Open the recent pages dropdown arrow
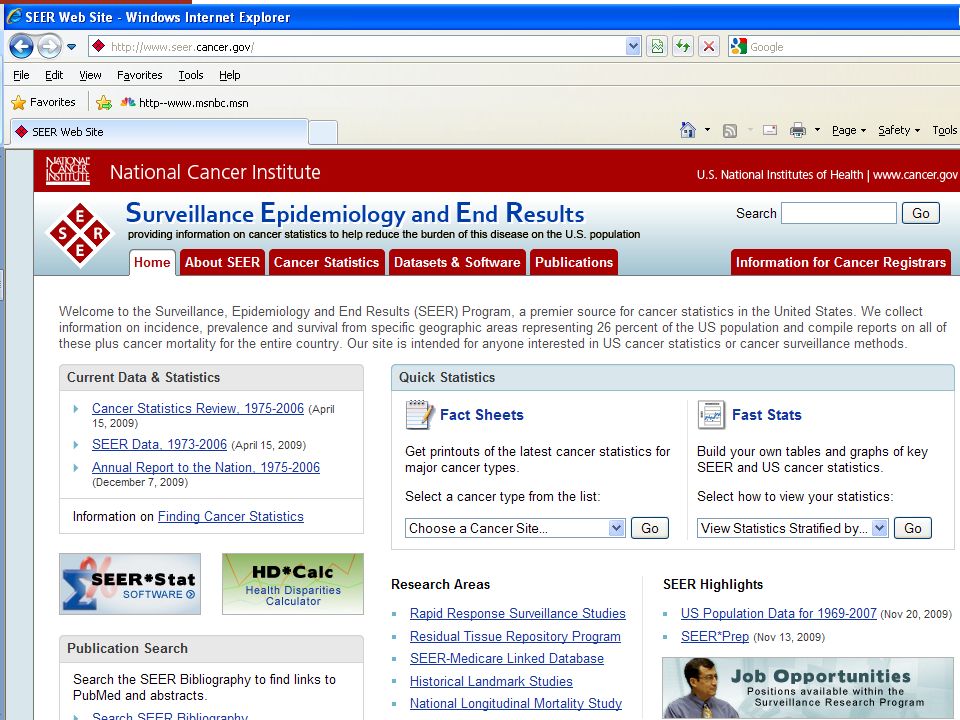 pos(72,47)
